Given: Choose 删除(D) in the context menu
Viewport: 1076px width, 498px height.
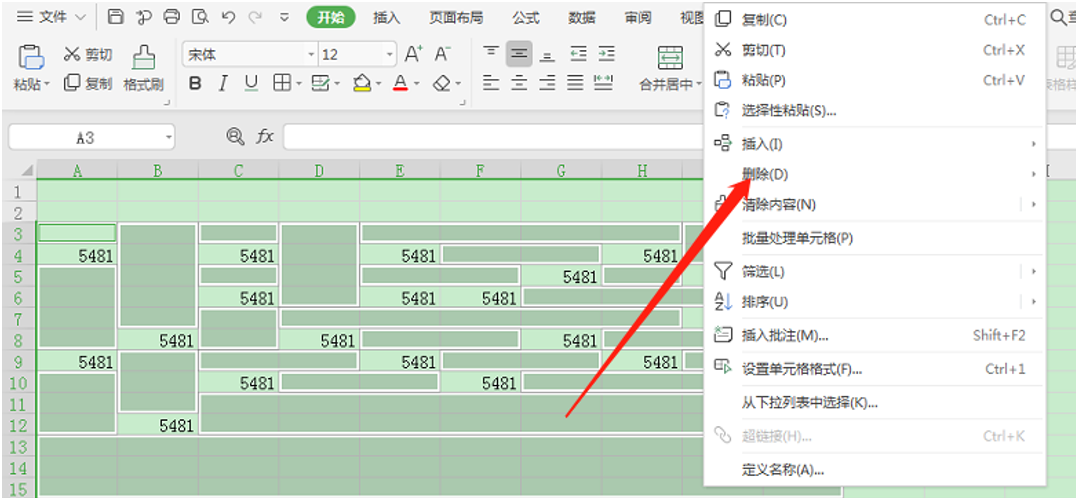Looking at the screenshot, I should [x=875, y=174].
